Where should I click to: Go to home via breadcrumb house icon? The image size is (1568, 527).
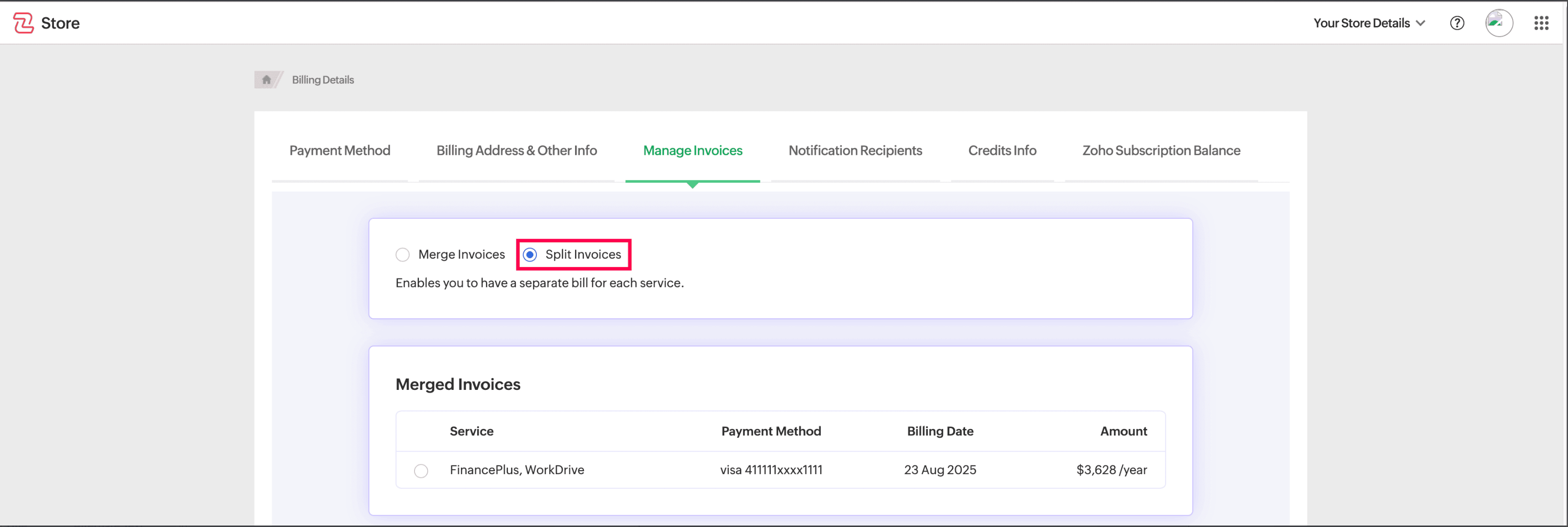266,80
